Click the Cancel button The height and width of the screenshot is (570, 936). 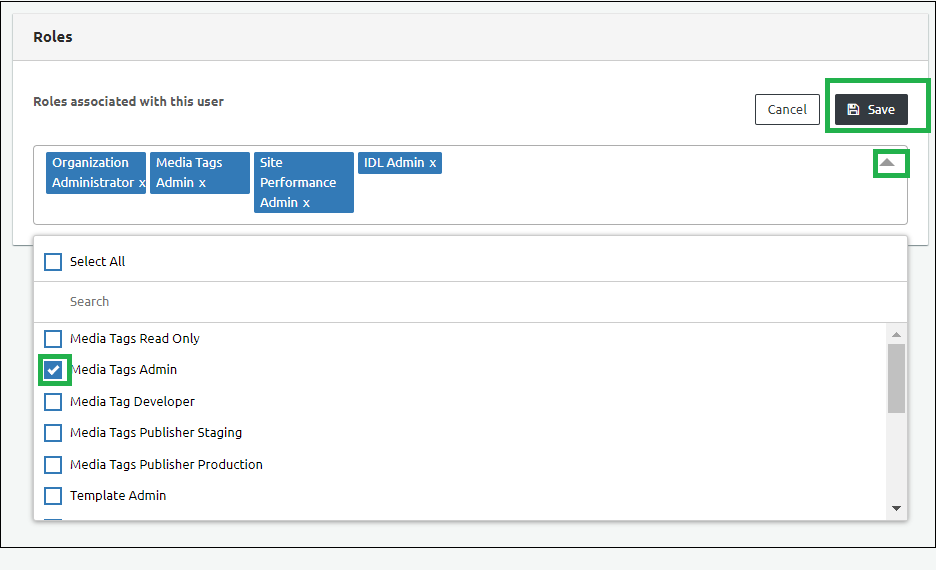click(787, 110)
